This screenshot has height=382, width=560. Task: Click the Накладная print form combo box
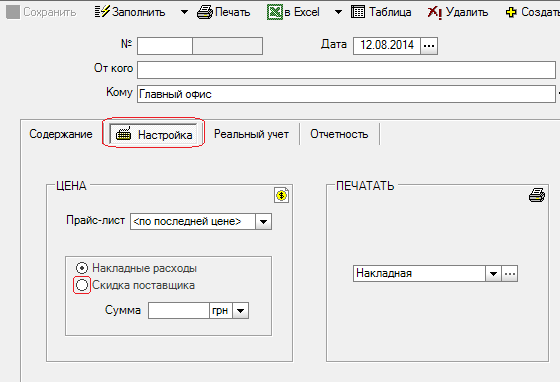click(x=419, y=273)
